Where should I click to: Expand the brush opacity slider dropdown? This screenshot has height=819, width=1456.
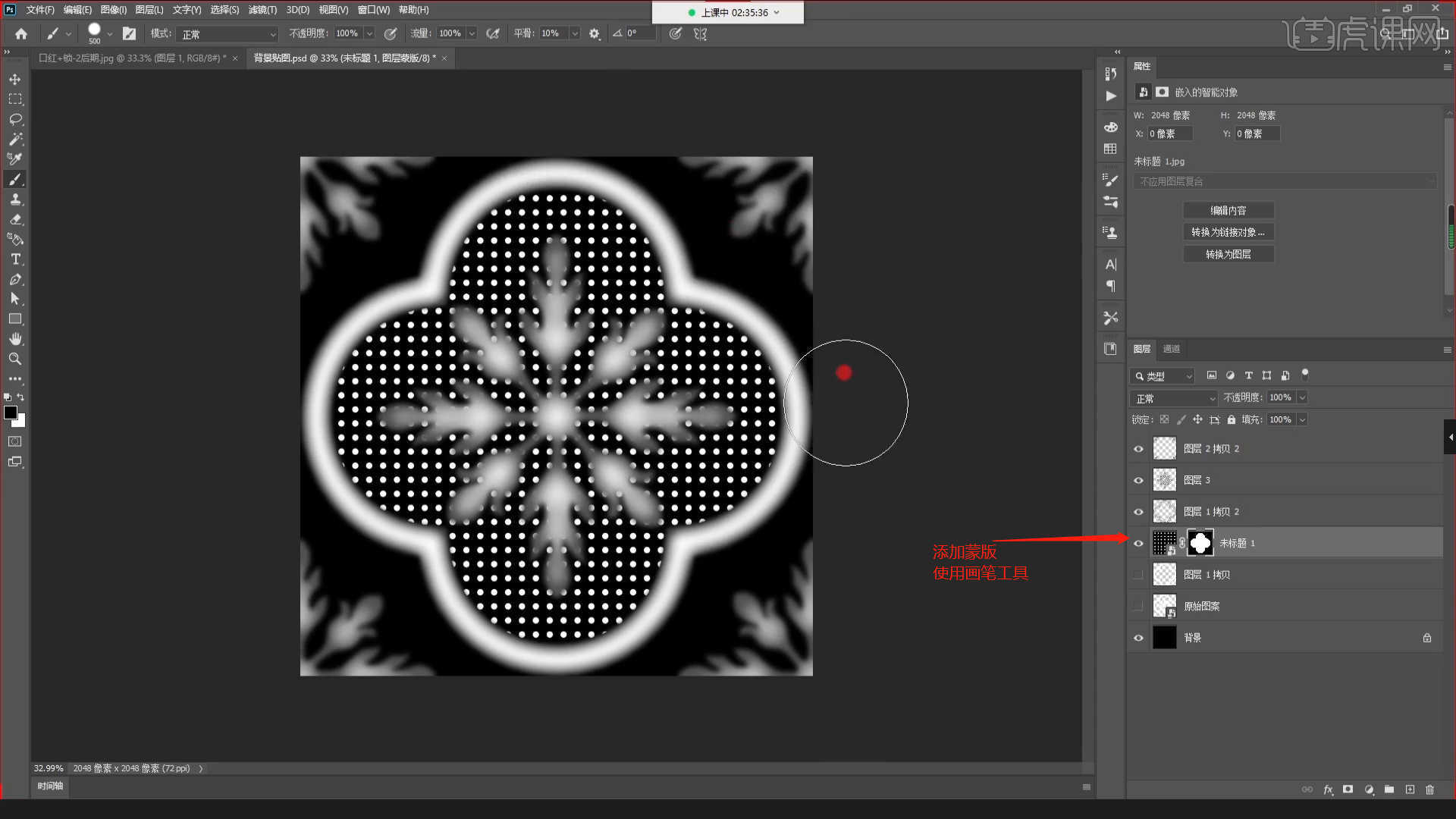(369, 33)
